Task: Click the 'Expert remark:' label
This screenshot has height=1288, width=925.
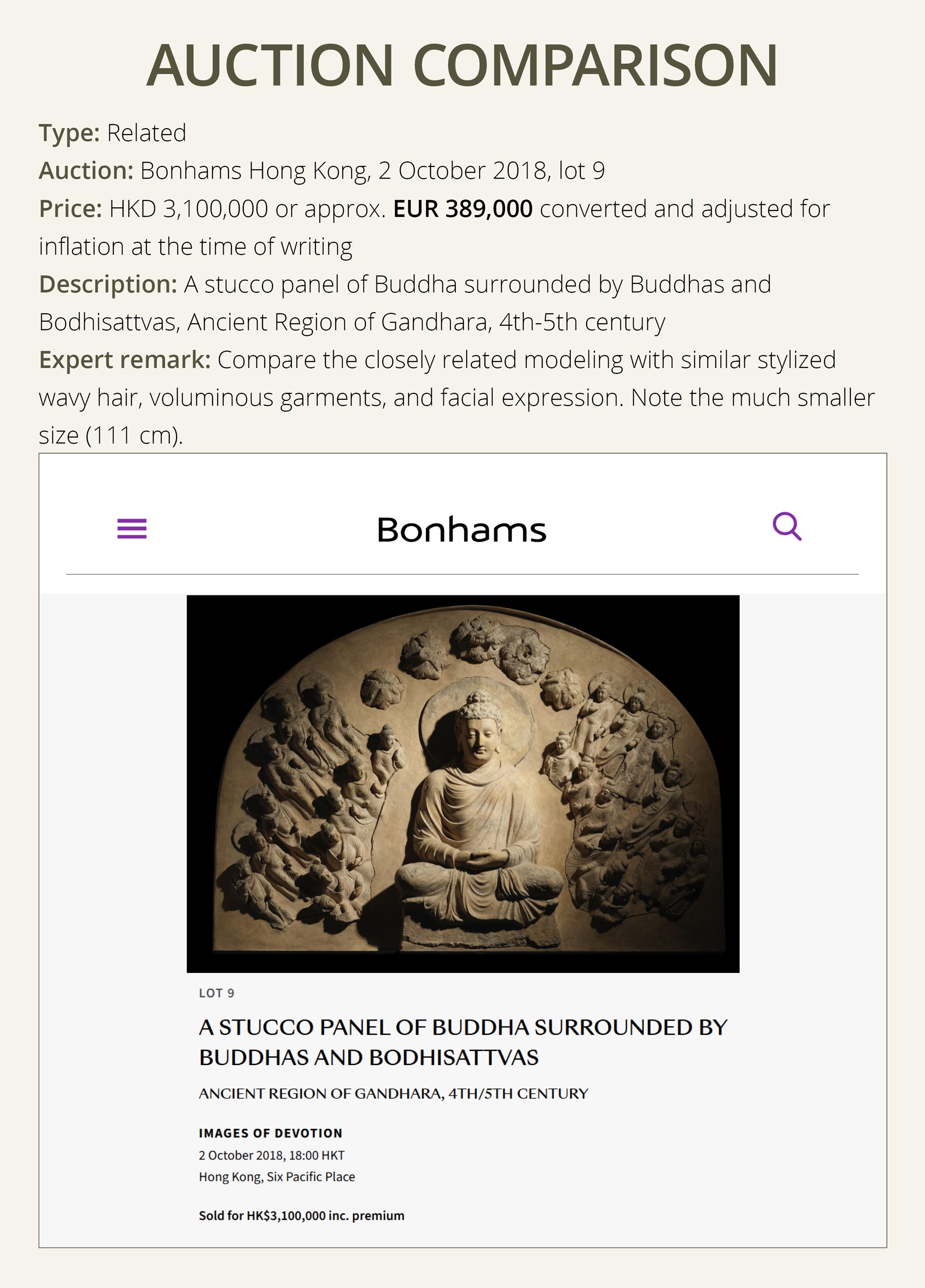Action: coord(124,360)
